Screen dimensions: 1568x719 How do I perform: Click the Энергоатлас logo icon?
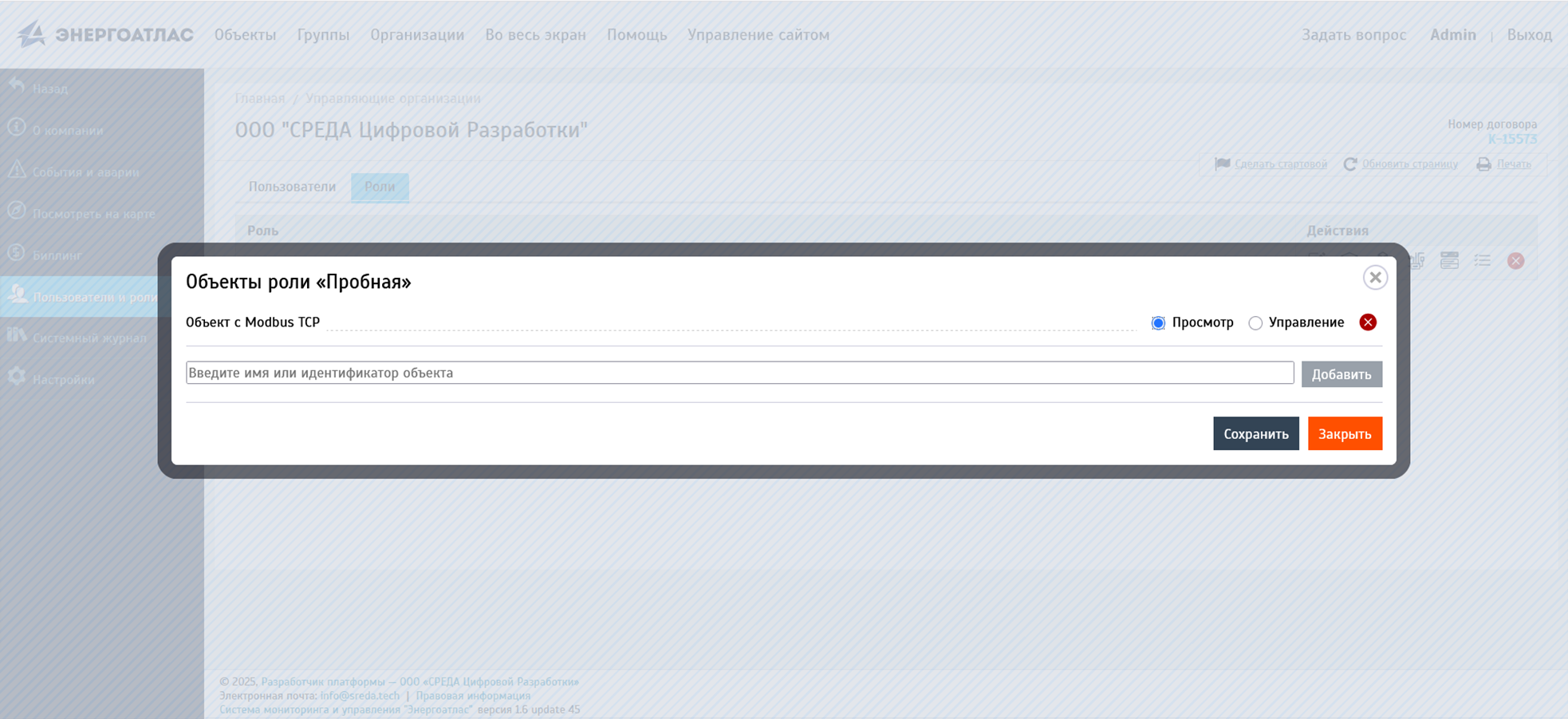31,34
